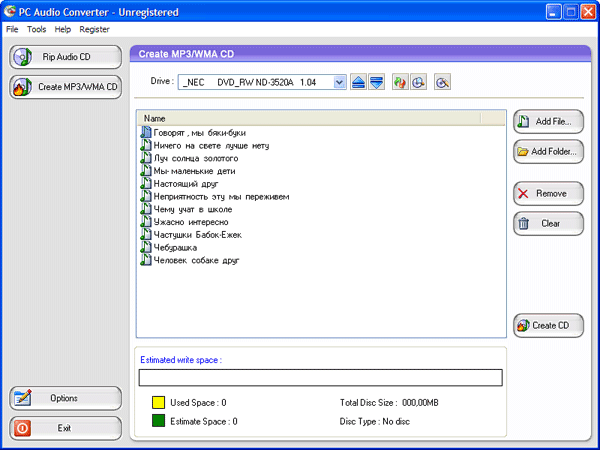The width and height of the screenshot is (600, 450).
Task: Select track "Говорят , мы бяки-буки"
Action: point(193,133)
